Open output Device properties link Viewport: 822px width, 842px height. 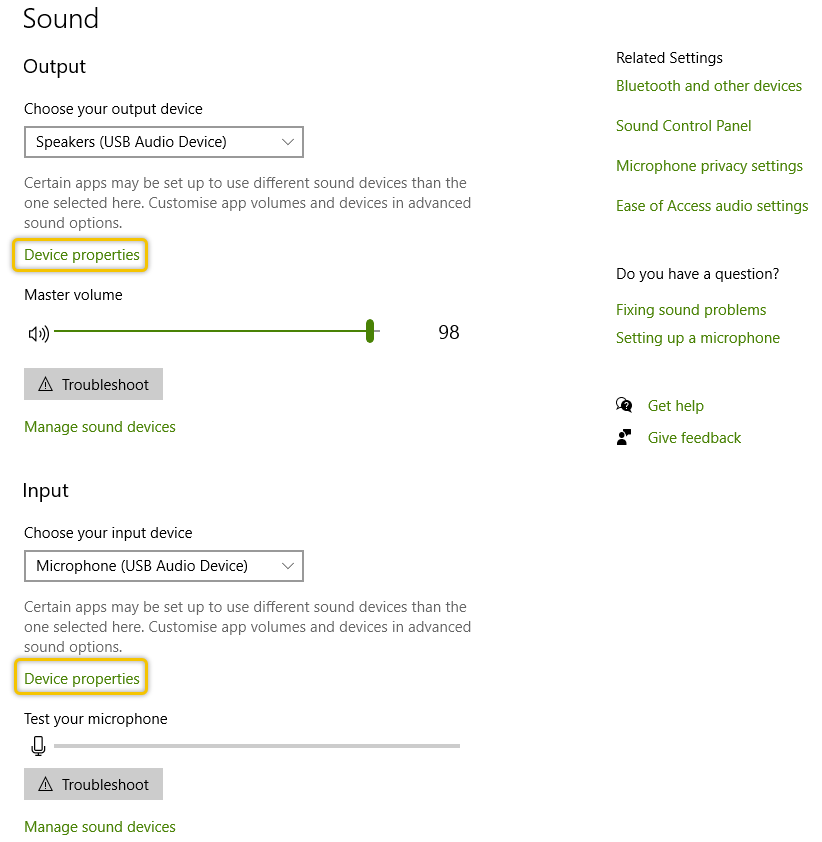point(82,255)
